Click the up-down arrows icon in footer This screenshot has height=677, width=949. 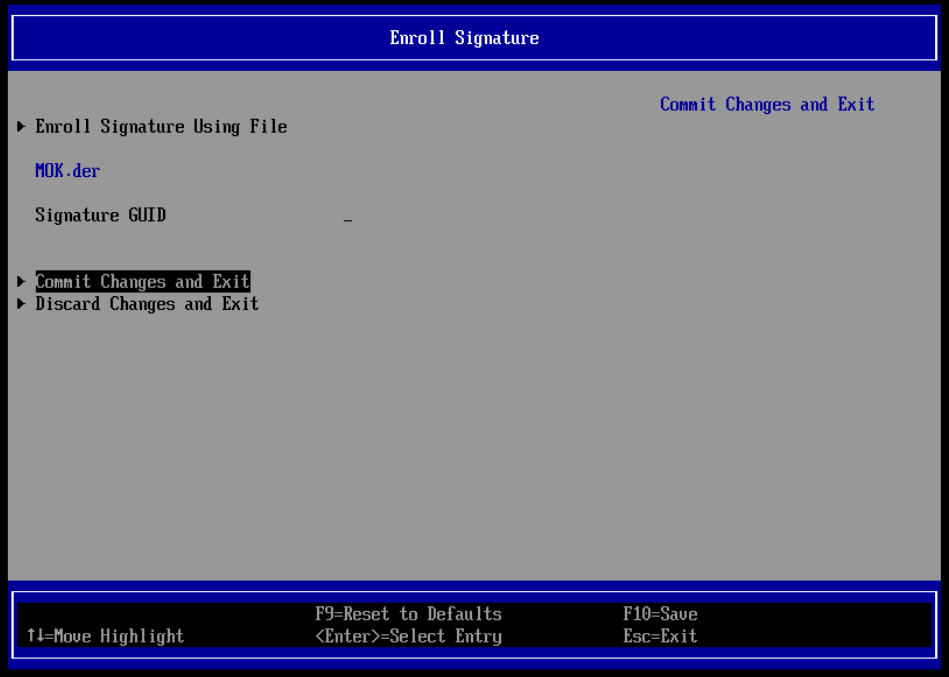pos(35,636)
